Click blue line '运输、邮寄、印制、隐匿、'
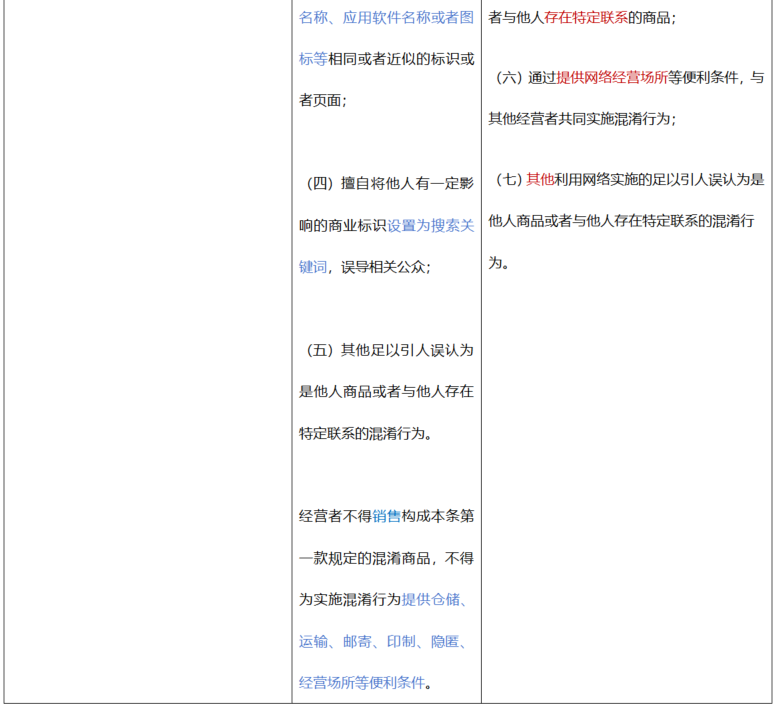The height and width of the screenshot is (715, 778). (383, 642)
